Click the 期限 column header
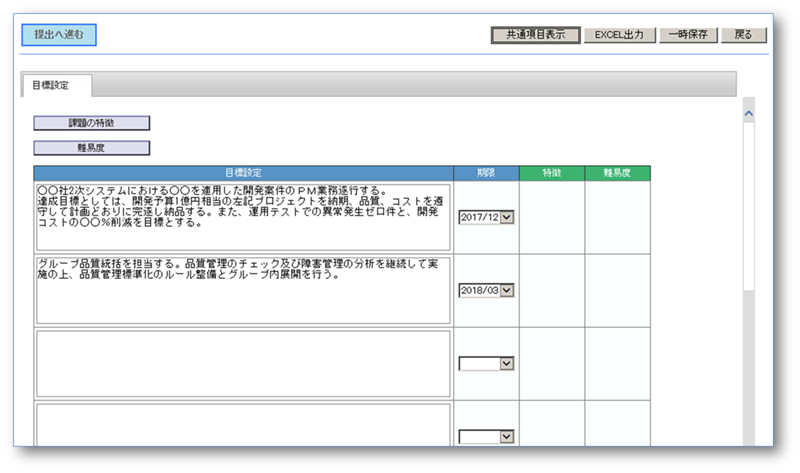Screen dimensions: 800x473 tap(486, 173)
